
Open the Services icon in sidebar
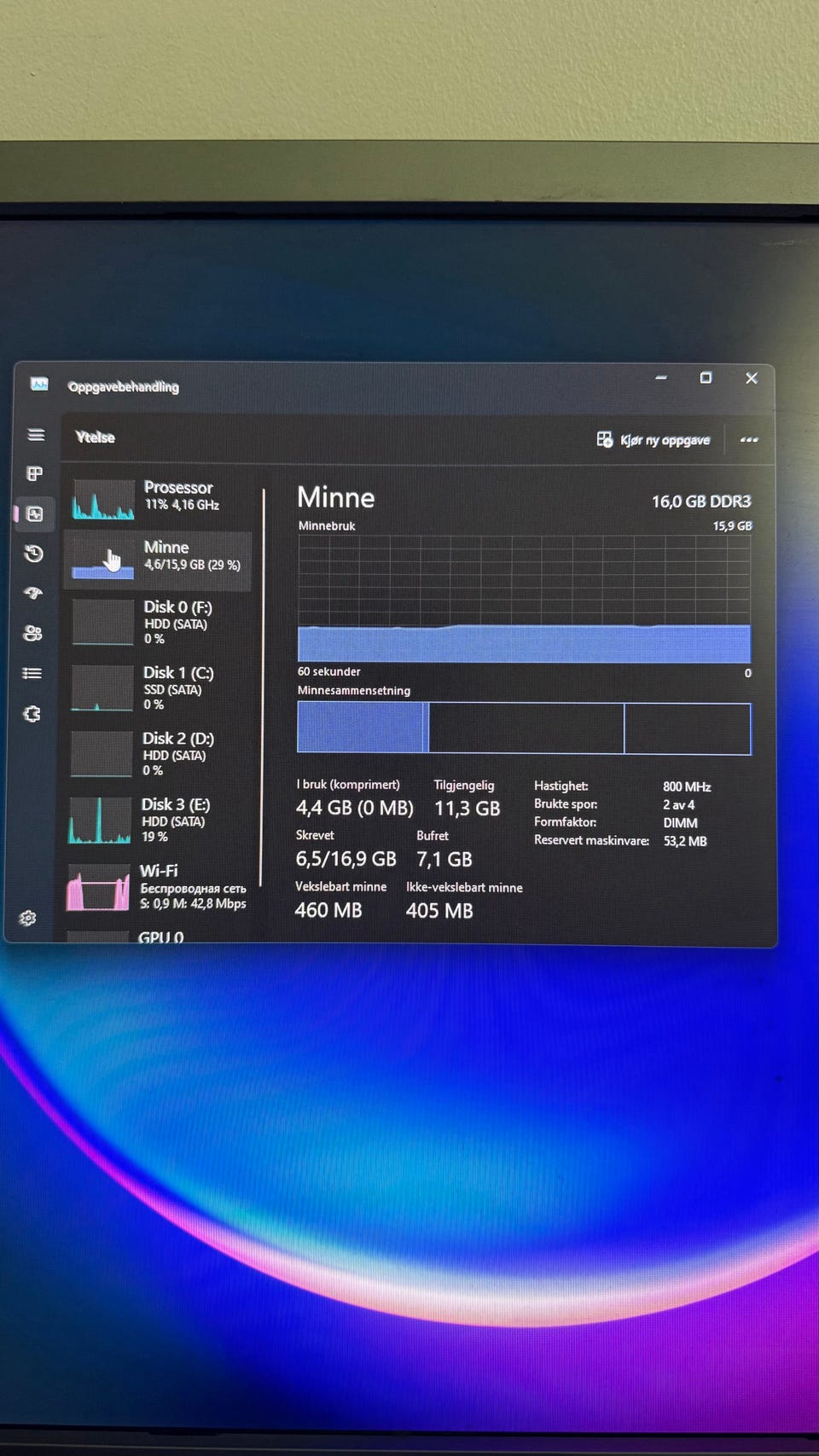tap(32, 714)
